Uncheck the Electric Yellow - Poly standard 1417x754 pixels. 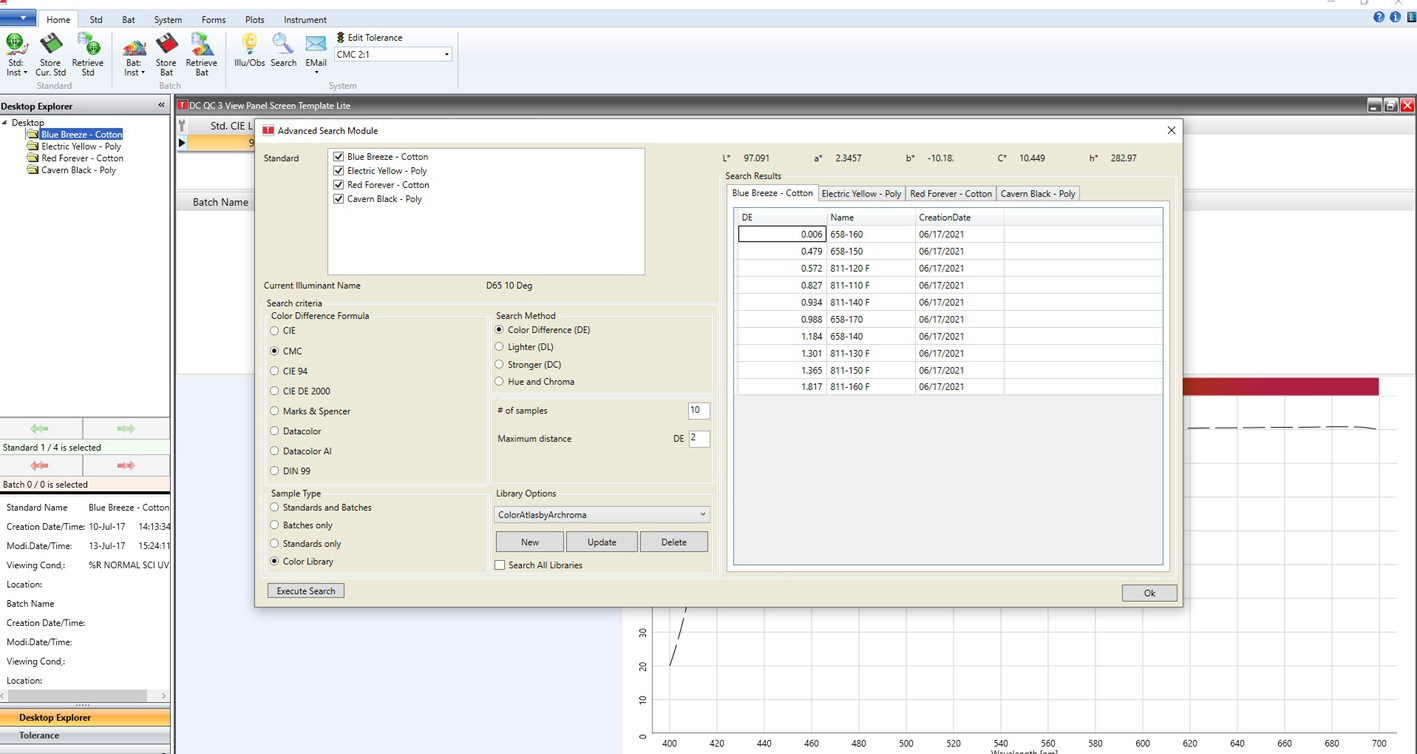tap(338, 171)
